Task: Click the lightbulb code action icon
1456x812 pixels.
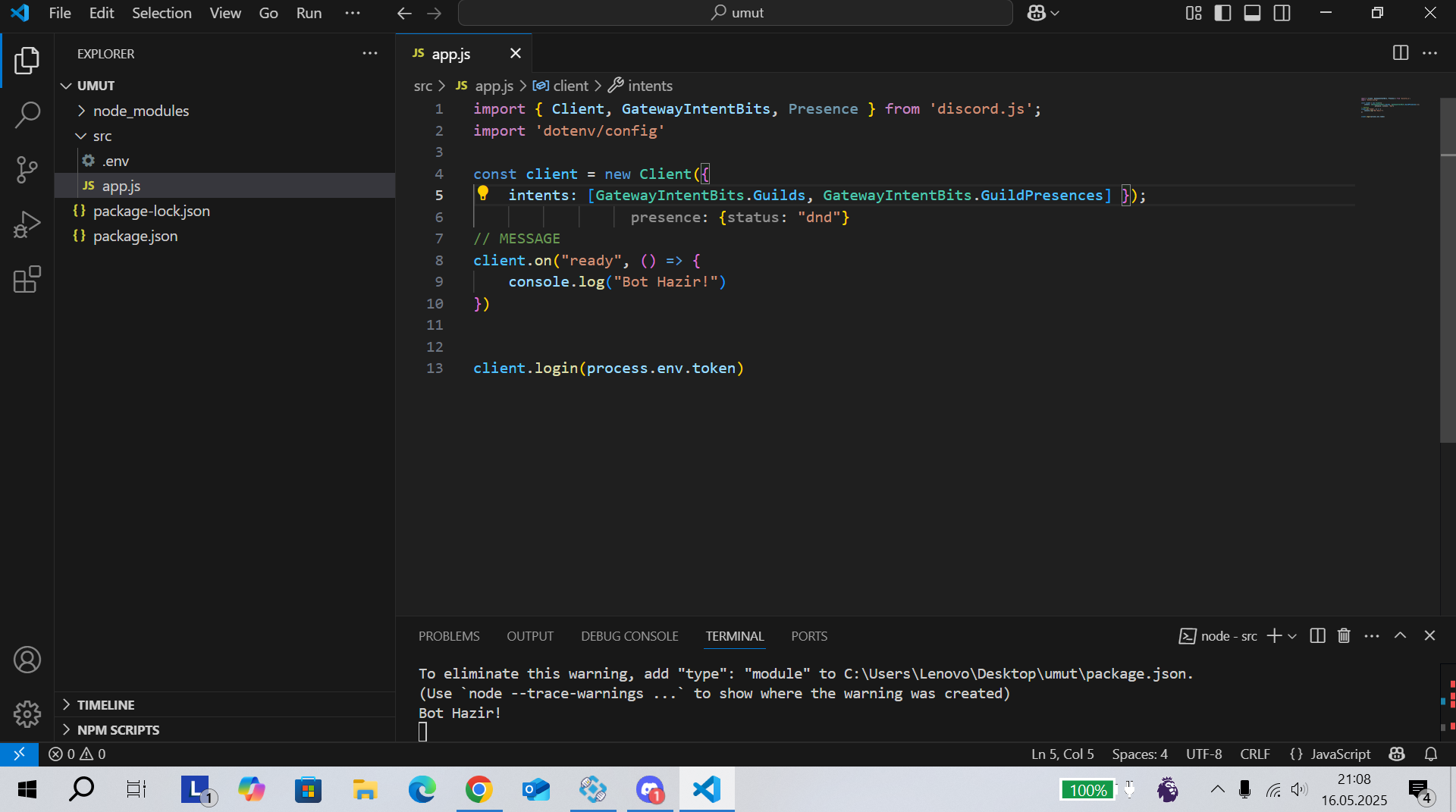Action: point(482,194)
